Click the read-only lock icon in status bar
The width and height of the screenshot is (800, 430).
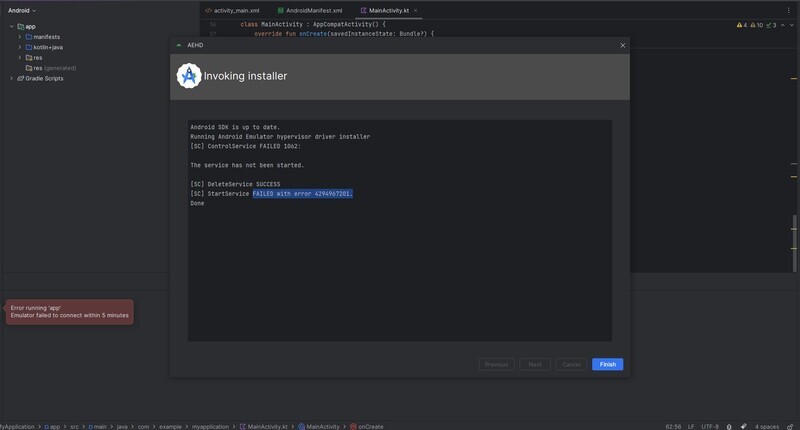790,426
